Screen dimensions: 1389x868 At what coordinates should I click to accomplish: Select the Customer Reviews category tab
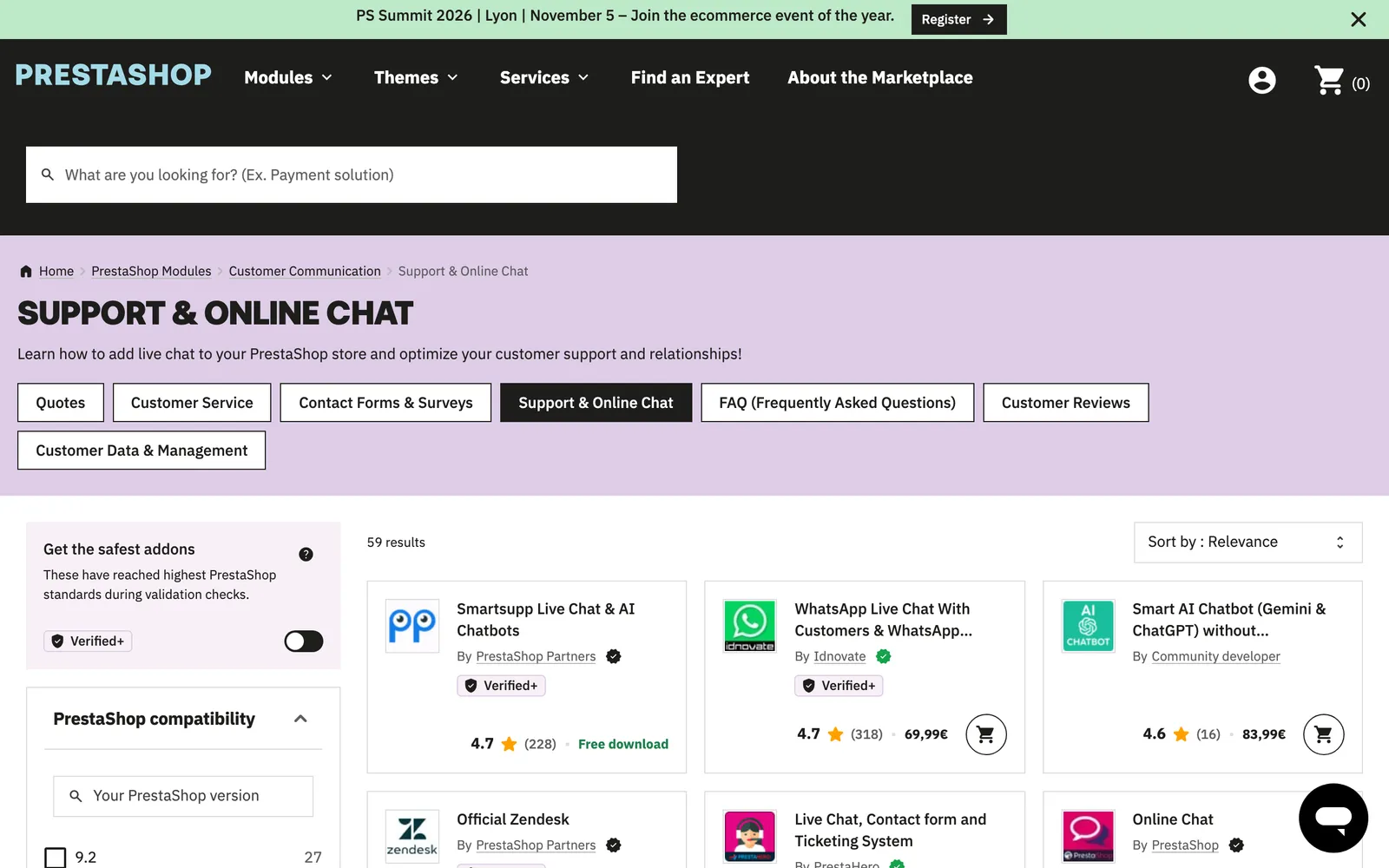1066,403
